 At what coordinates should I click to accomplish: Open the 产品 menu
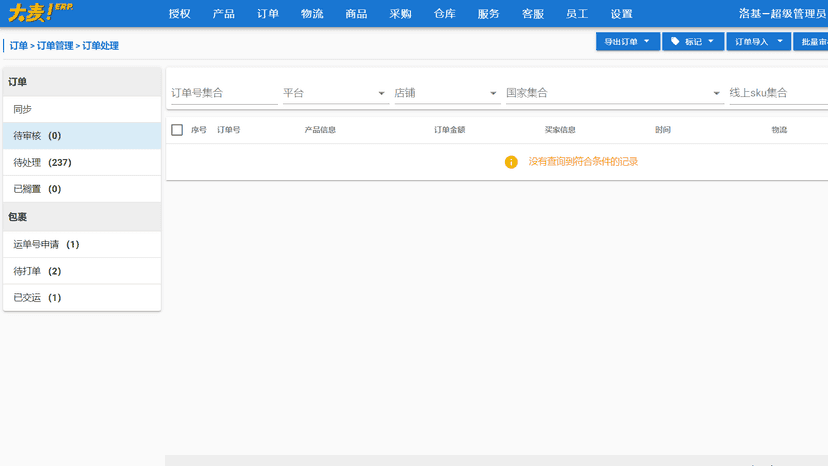click(x=223, y=14)
